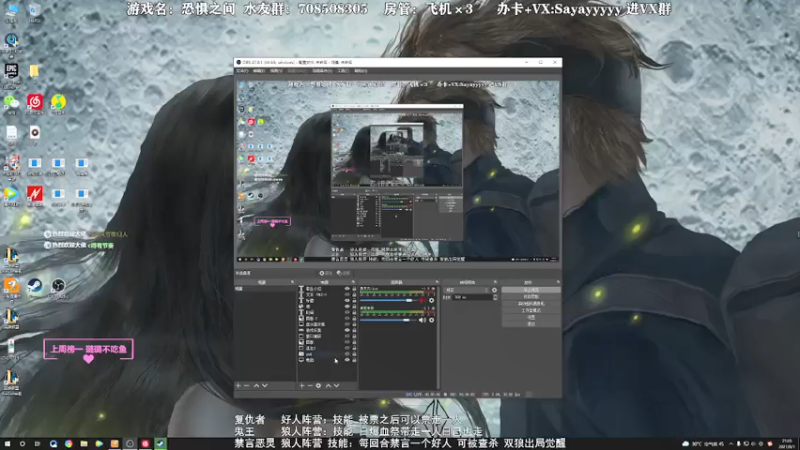Open source properties gear below Sources list
This screenshot has width=800, height=450.
coord(318,386)
